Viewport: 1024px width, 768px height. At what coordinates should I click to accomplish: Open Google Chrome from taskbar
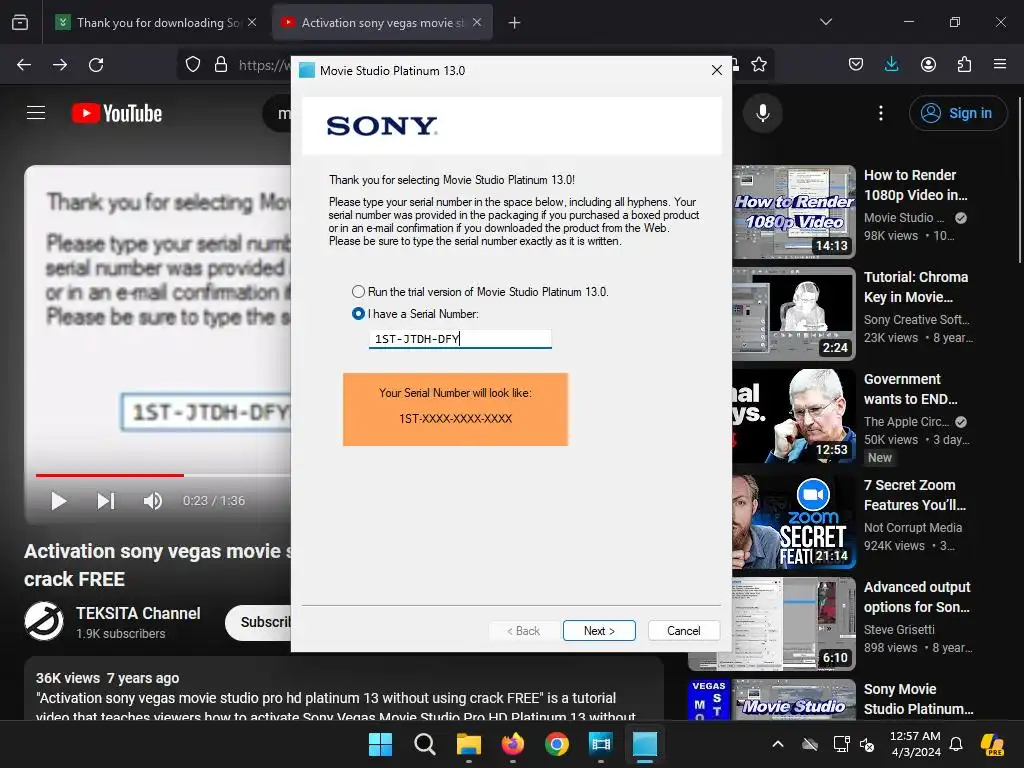[556, 744]
